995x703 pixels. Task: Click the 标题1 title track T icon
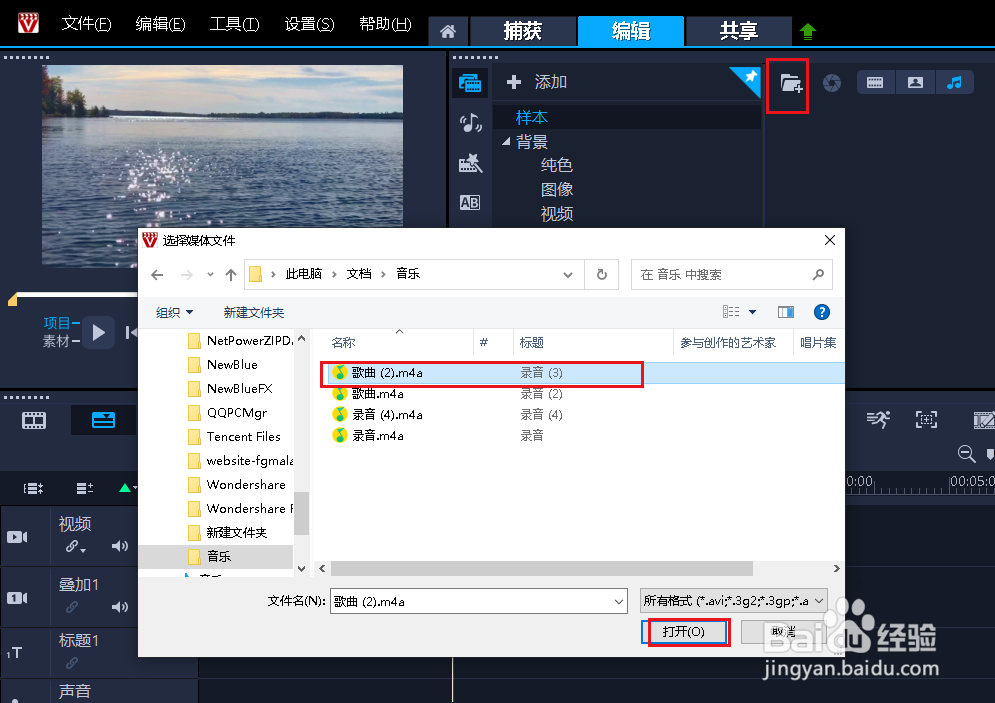[15, 652]
